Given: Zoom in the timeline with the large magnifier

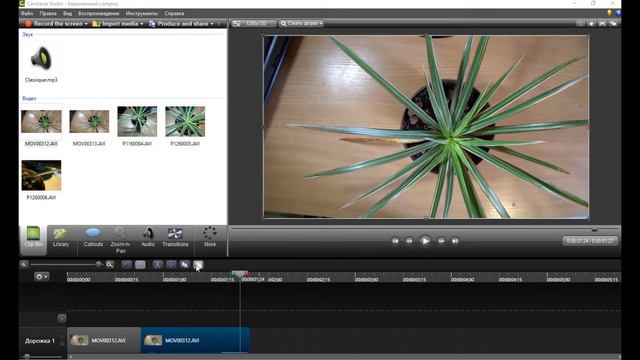Looking at the screenshot, I should [x=109, y=264].
